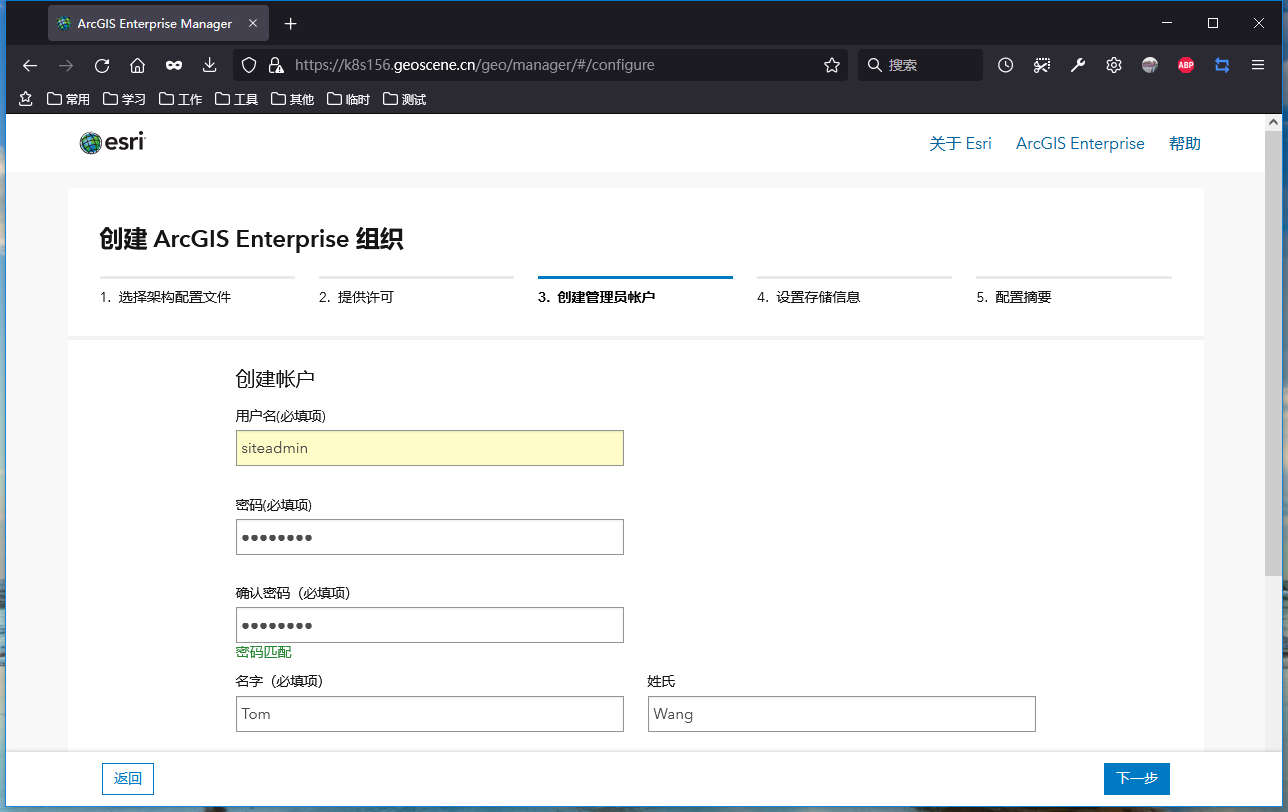Screen dimensions: 1288x812
Task: Click the 确认密码 confirm password field
Action: [x=430, y=625]
